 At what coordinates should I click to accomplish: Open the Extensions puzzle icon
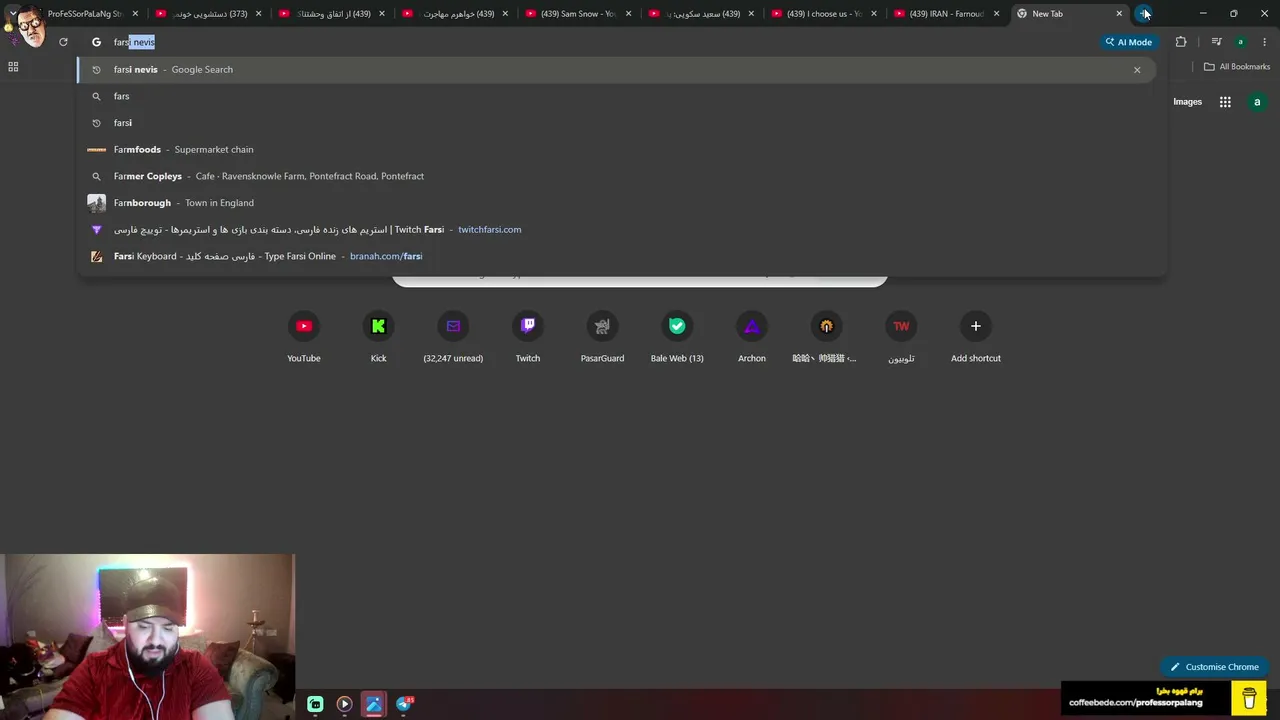point(1181,42)
